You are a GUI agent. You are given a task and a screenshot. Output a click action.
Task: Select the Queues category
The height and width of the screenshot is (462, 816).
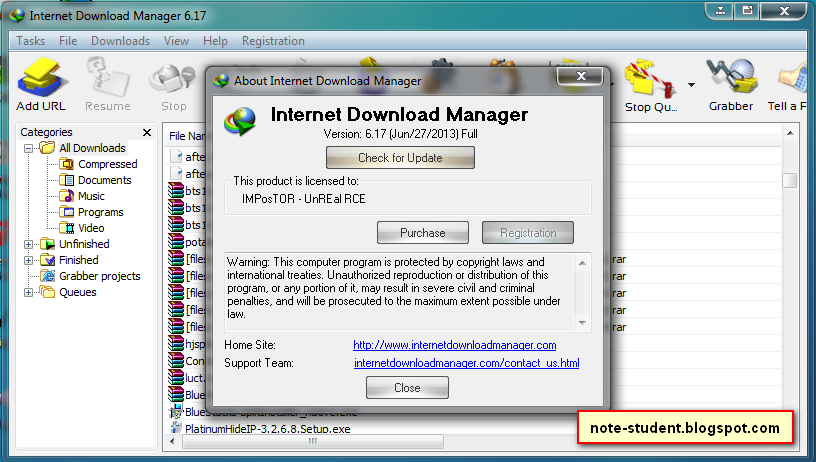click(78, 292)
